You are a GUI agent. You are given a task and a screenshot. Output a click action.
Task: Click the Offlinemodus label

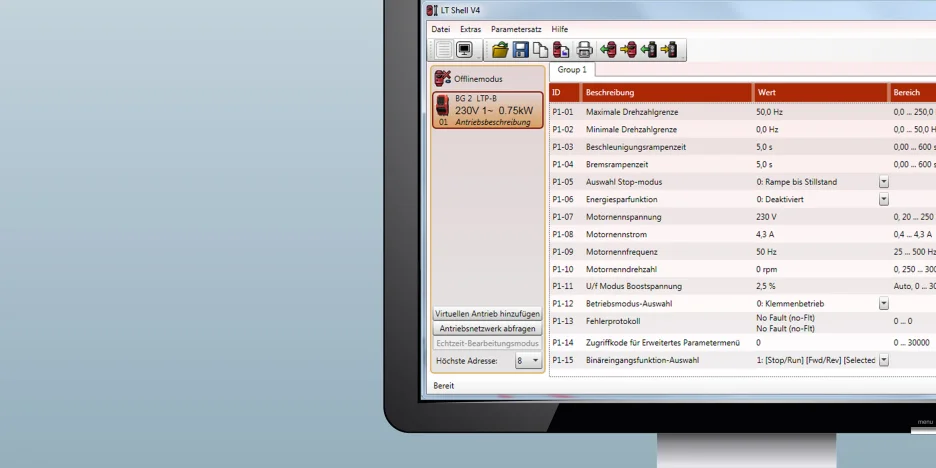478,79
